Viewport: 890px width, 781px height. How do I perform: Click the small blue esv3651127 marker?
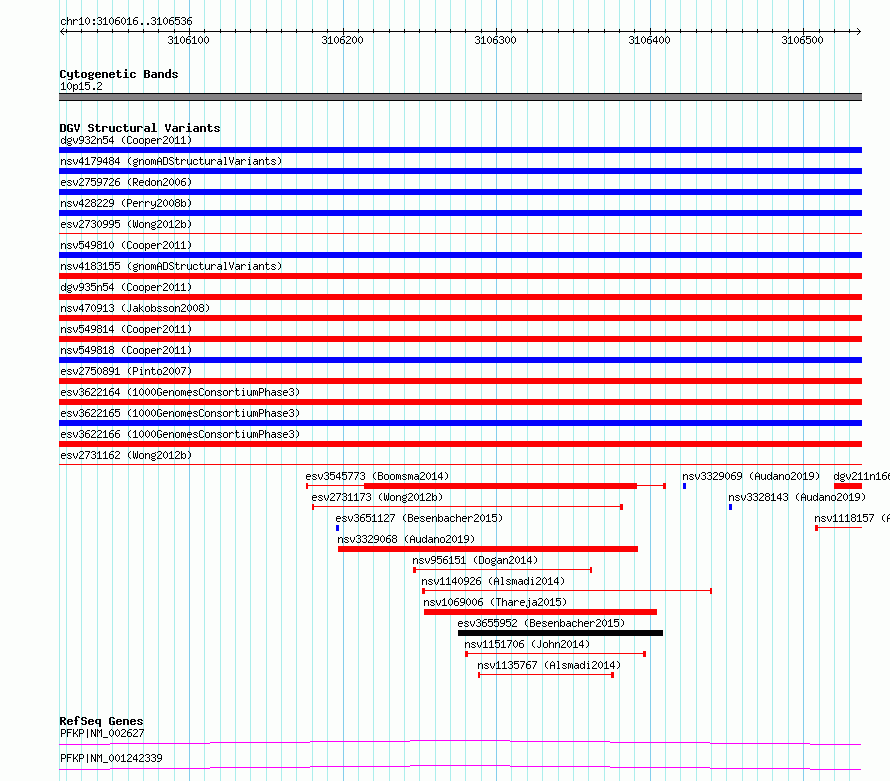click(x=338, y=528)
